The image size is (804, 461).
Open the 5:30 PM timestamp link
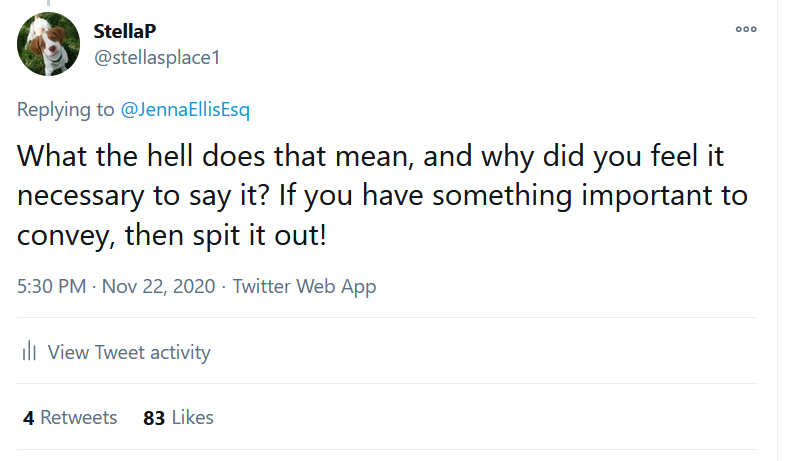click(52, 287)
